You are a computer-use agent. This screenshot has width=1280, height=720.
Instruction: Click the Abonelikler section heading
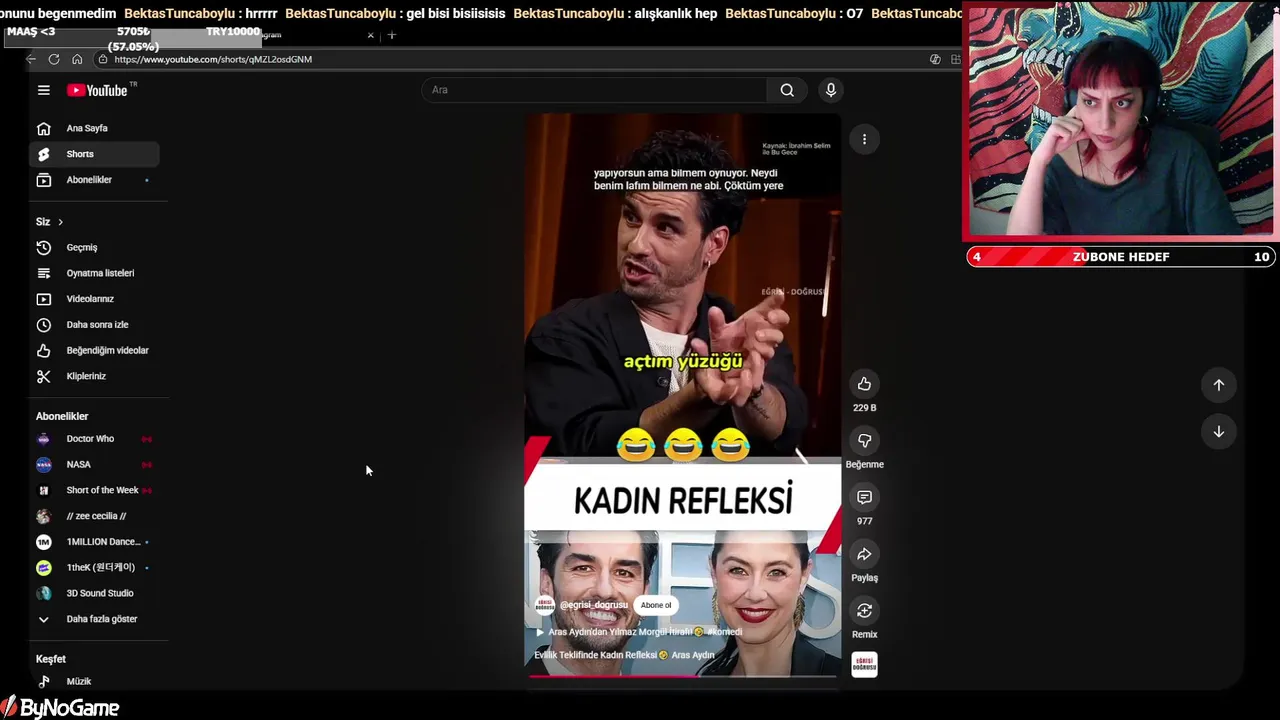(x=62, y=416)
